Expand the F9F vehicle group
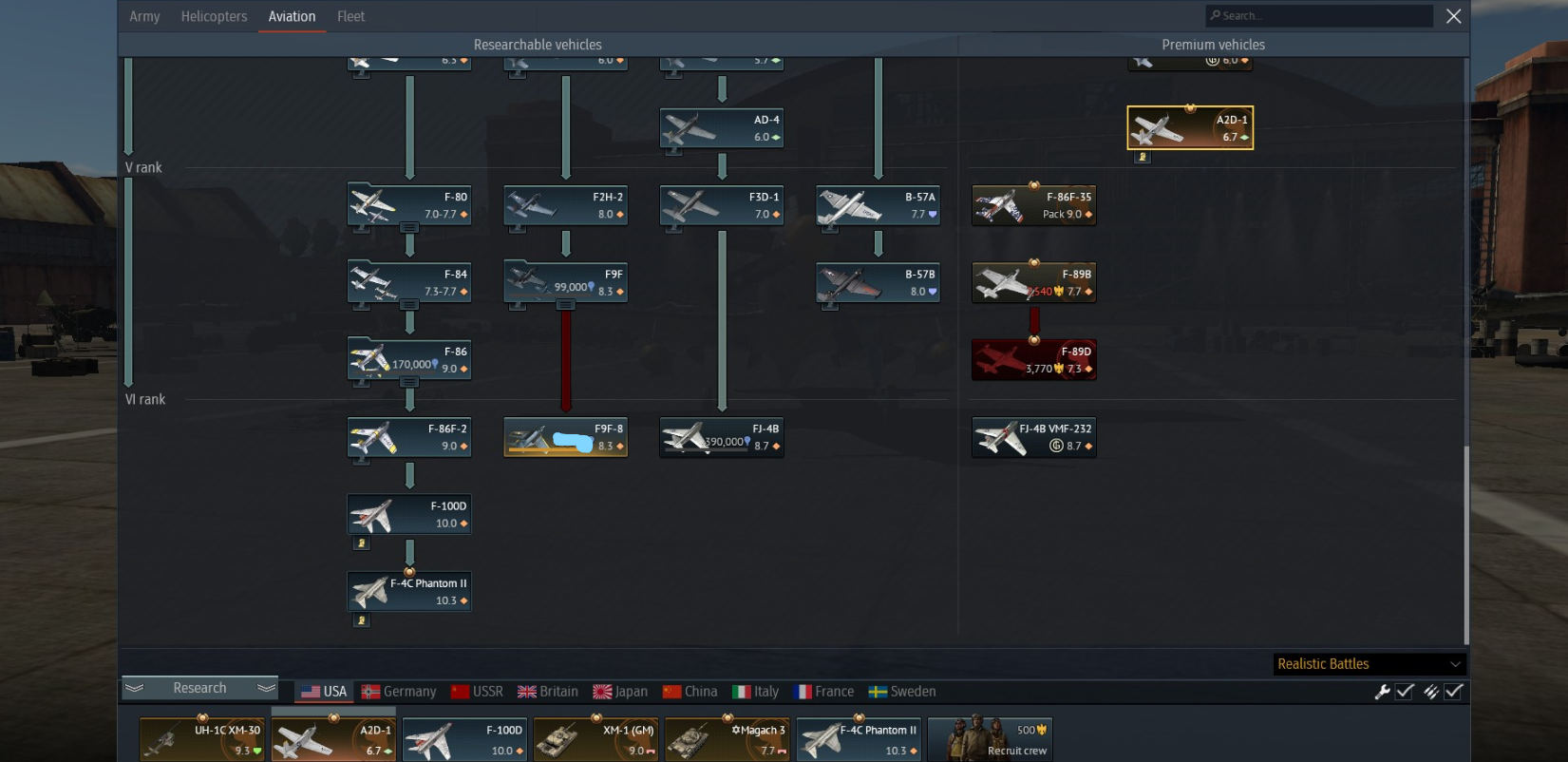This screenshot has height=762, width=1568. 566,304
